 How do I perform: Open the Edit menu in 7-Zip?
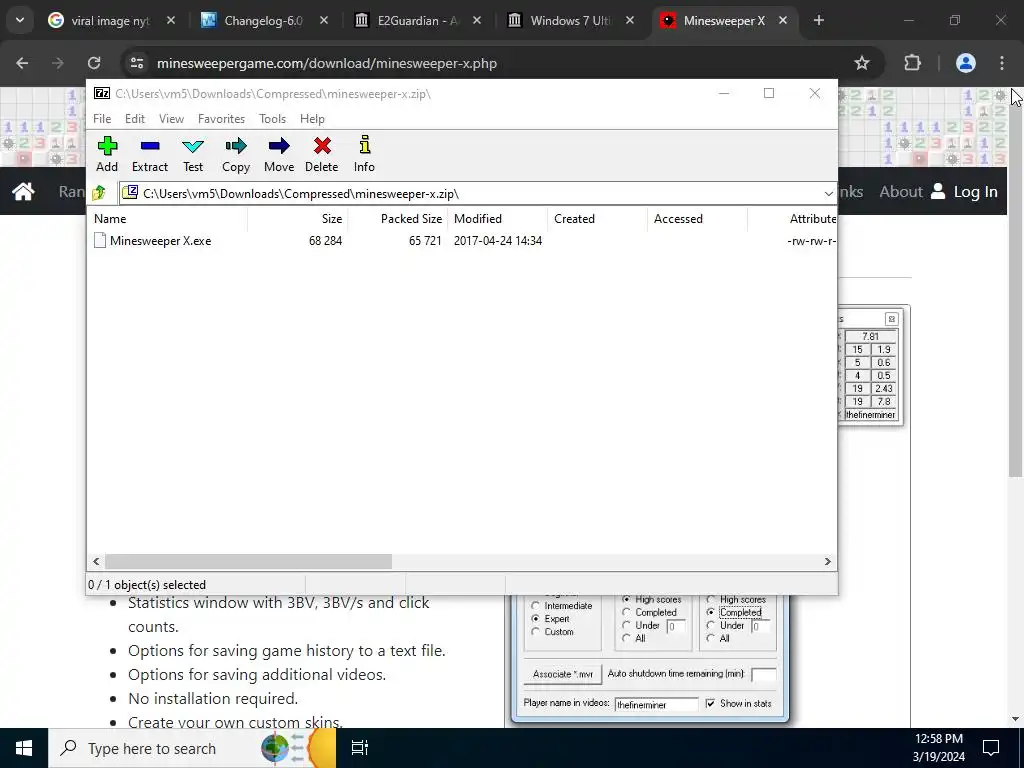point(135,119)
